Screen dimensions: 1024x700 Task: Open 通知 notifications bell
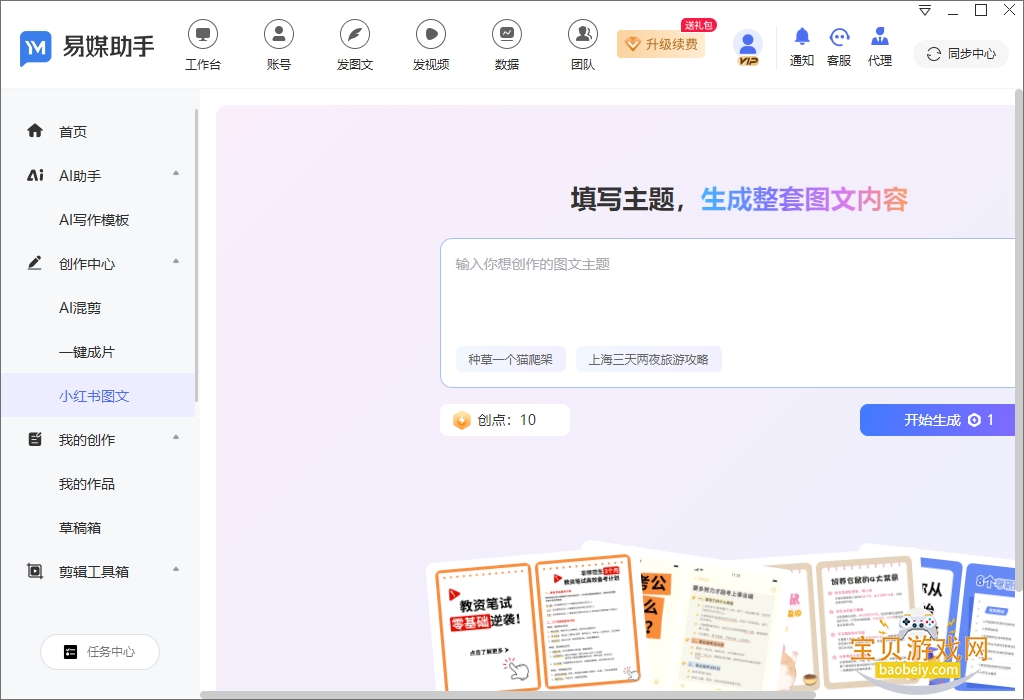[x=802, y=37]
